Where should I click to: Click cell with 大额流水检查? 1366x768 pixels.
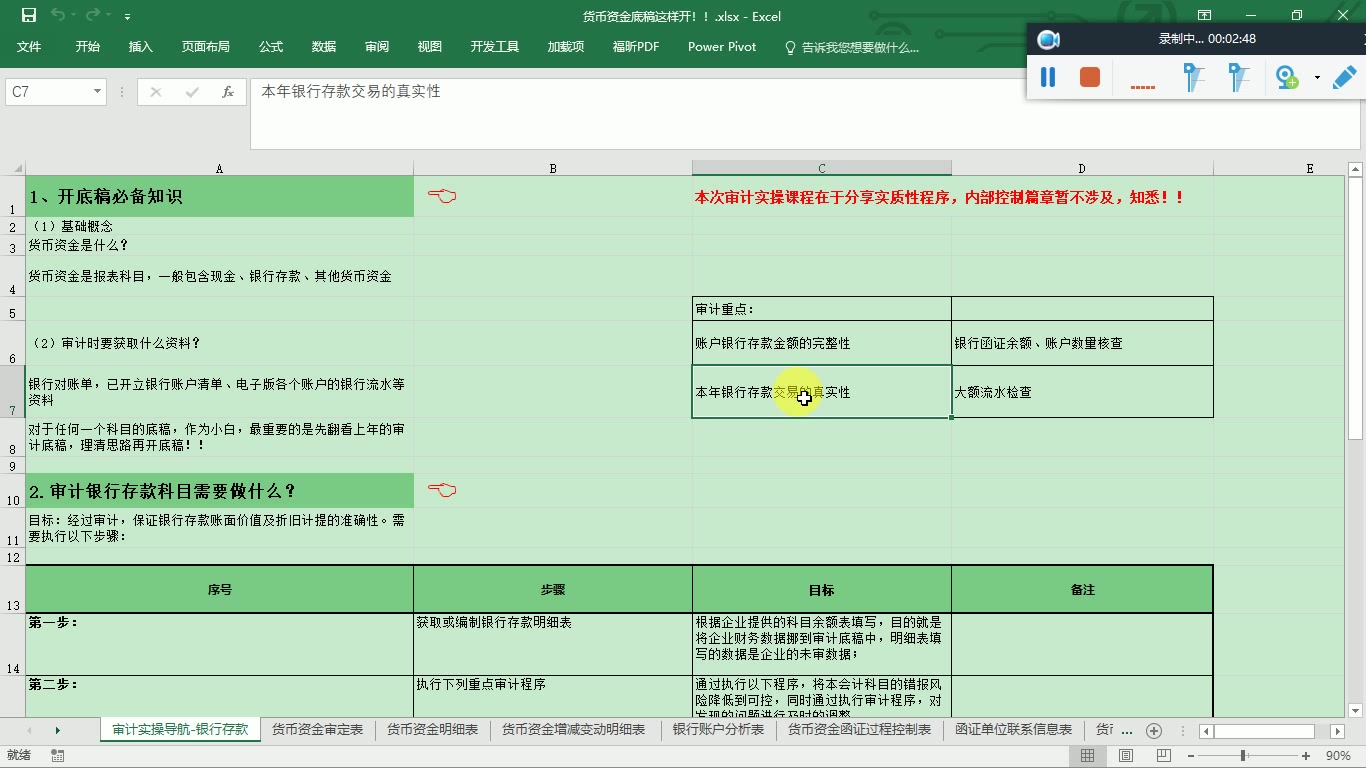coord(1082,392)
